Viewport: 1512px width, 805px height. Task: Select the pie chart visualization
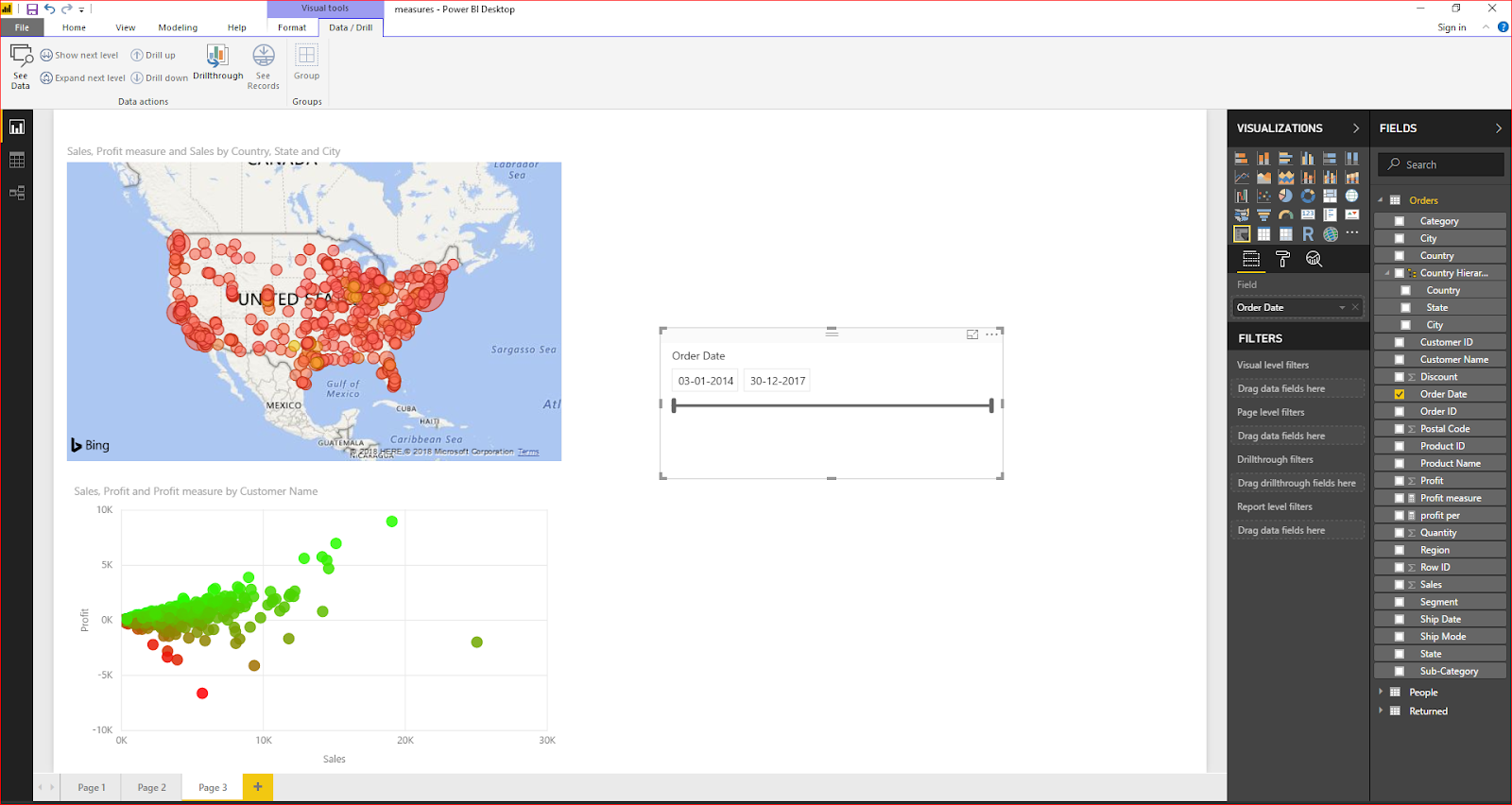pyautogui.click(x=1286, y=197)
